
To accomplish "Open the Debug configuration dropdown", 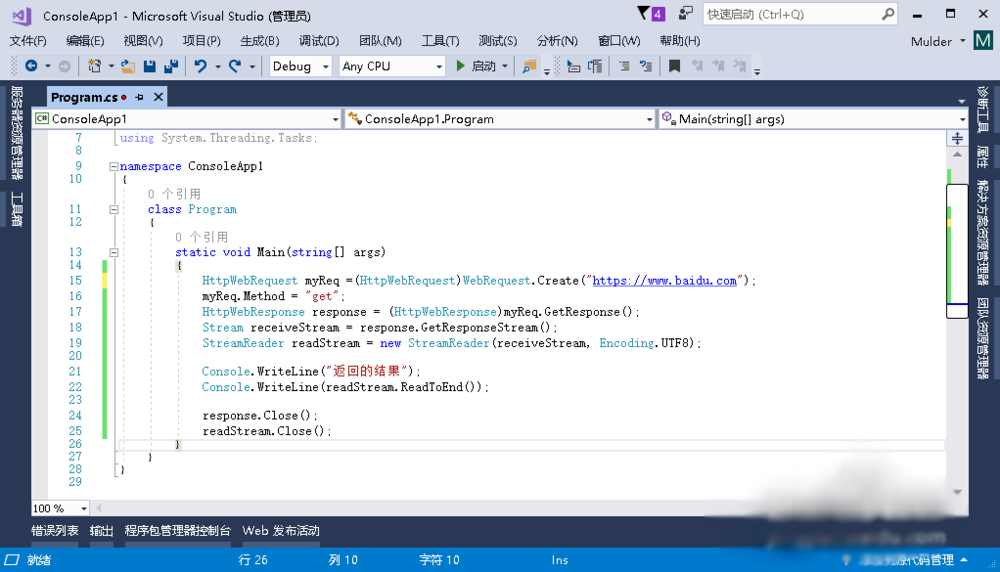I will click(x=301, y=66).
